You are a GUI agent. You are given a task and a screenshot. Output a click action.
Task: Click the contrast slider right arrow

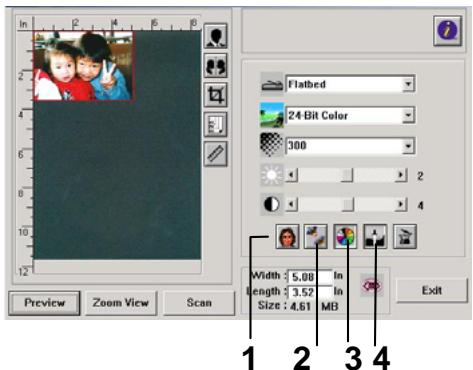coord(401,204)
